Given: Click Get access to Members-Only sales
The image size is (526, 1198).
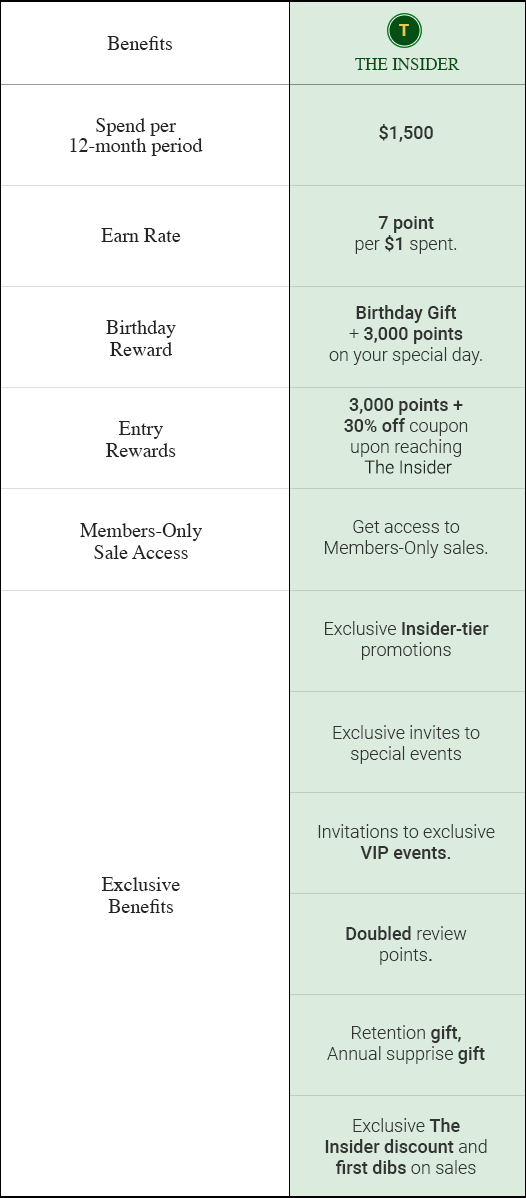Looking at the screenshot, I should coord(406,537).
